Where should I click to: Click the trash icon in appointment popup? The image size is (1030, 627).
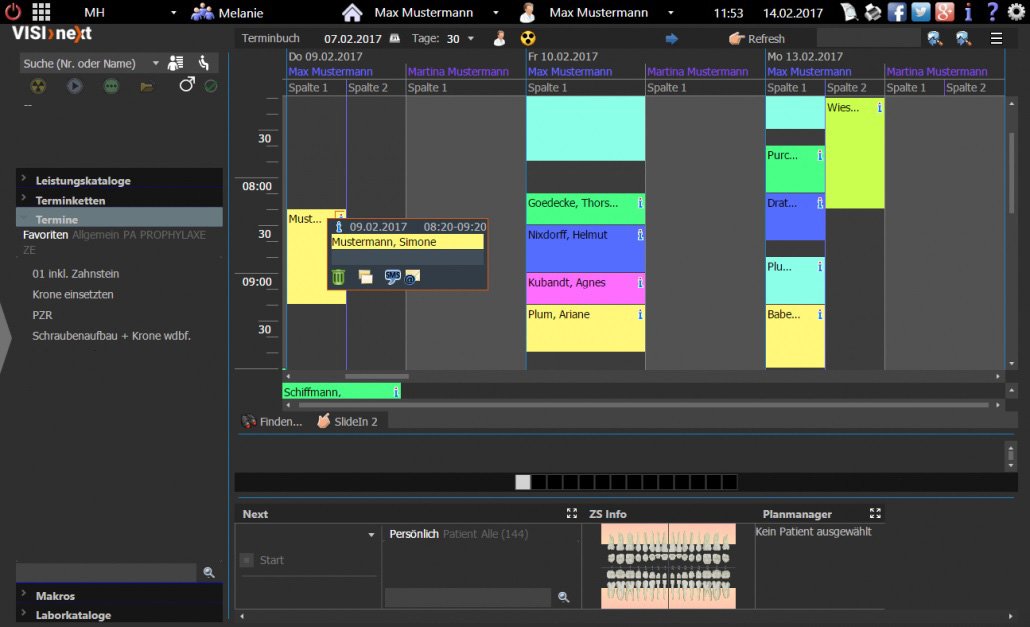338,277
